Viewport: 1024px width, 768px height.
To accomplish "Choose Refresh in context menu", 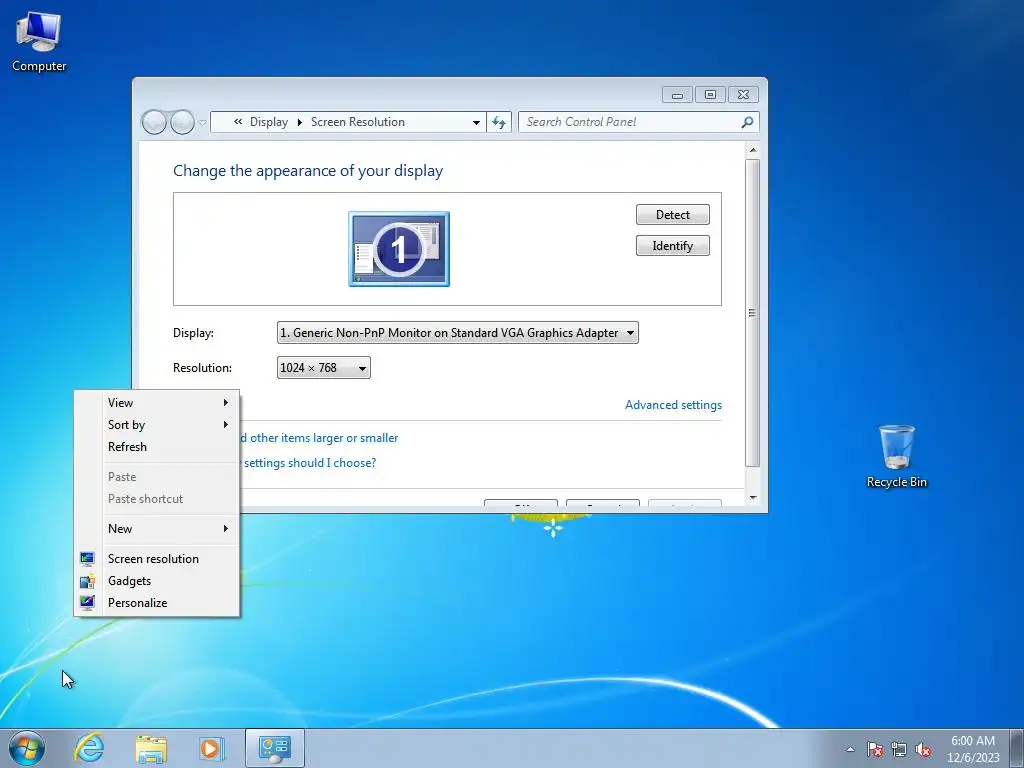I will 157,447.
